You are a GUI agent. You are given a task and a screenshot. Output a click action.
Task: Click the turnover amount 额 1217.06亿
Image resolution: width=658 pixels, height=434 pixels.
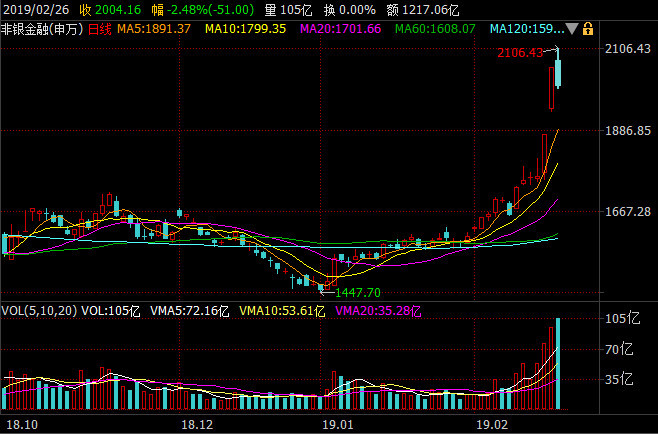tap(423, 10)
